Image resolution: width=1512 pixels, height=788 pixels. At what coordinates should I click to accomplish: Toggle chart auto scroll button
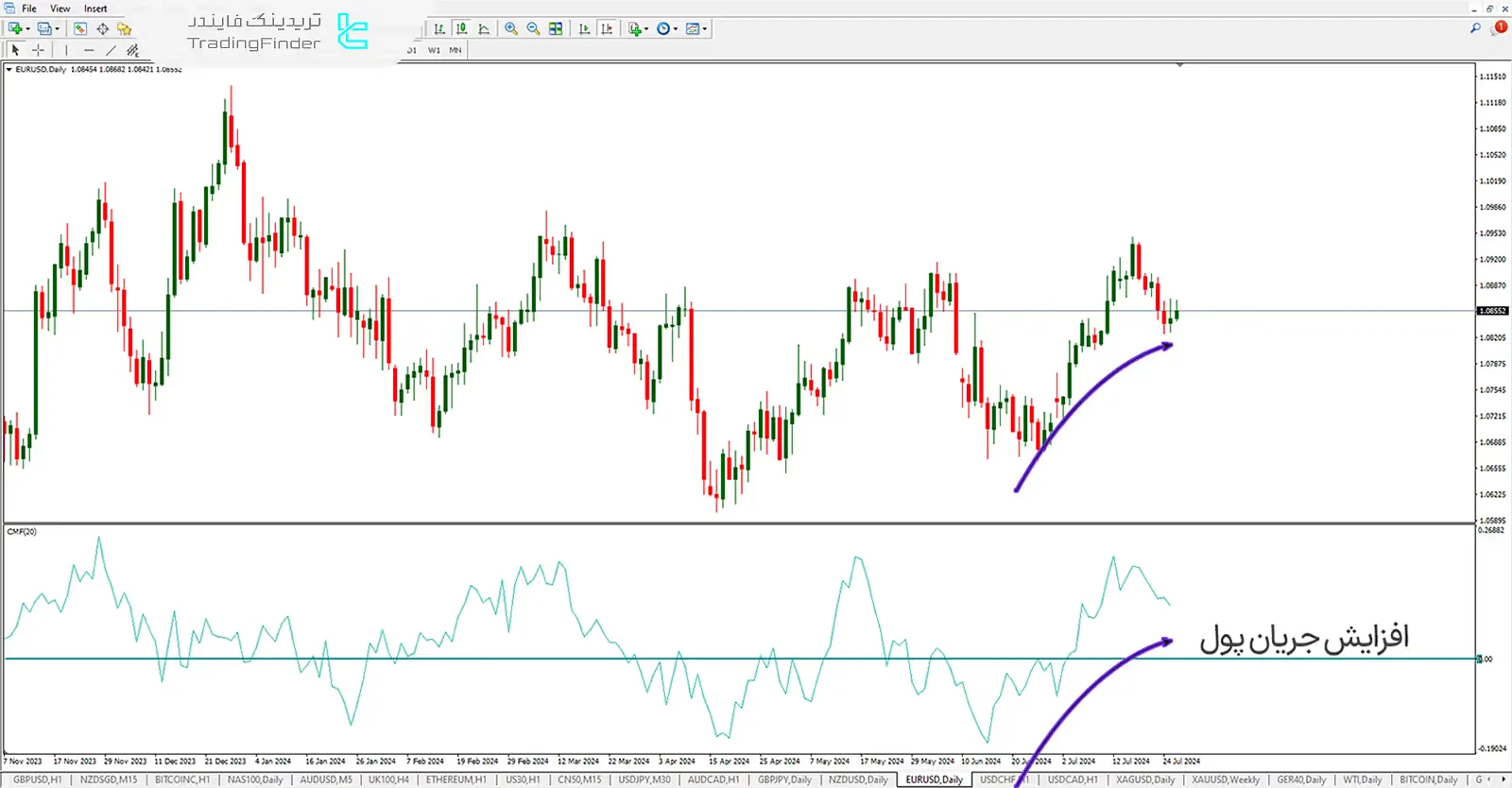click(584, 29)
